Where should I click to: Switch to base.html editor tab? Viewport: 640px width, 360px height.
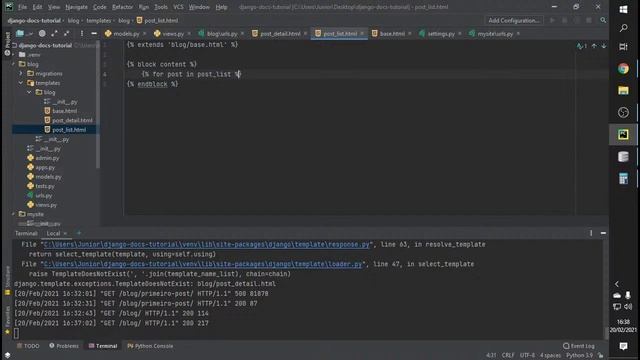coord(392,34)
